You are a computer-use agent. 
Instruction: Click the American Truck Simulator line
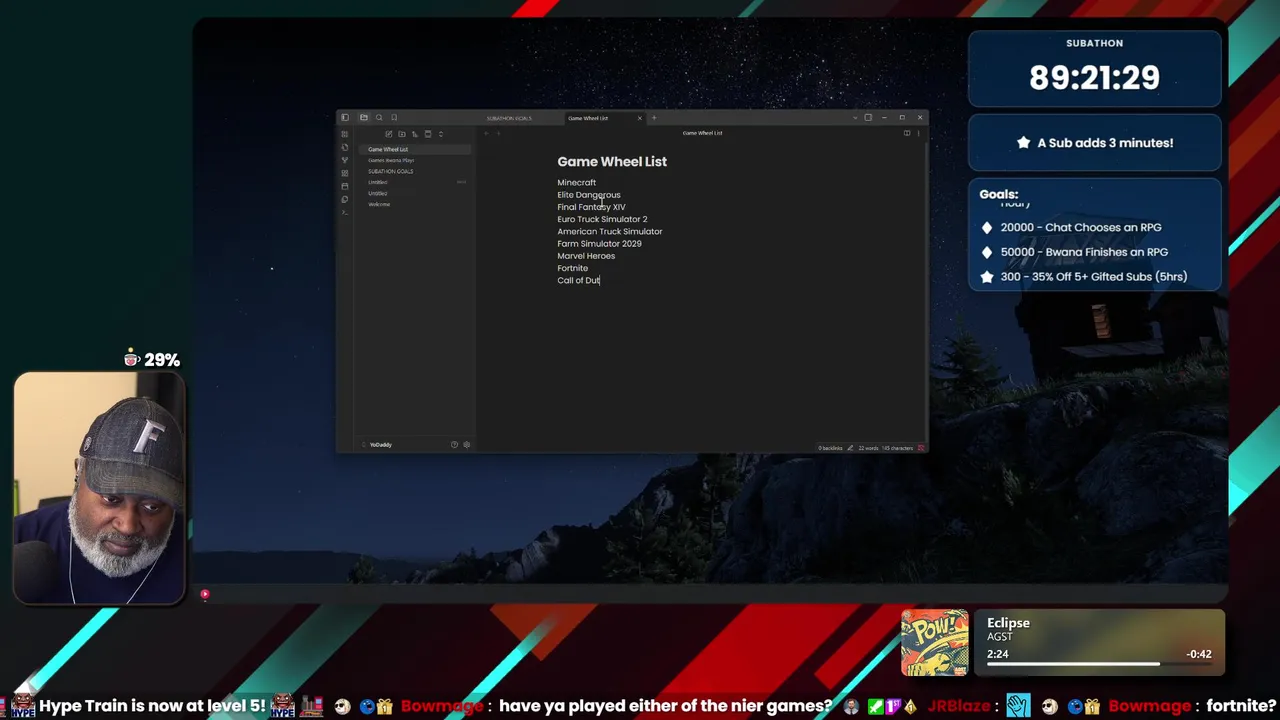(x=610, y=231)
